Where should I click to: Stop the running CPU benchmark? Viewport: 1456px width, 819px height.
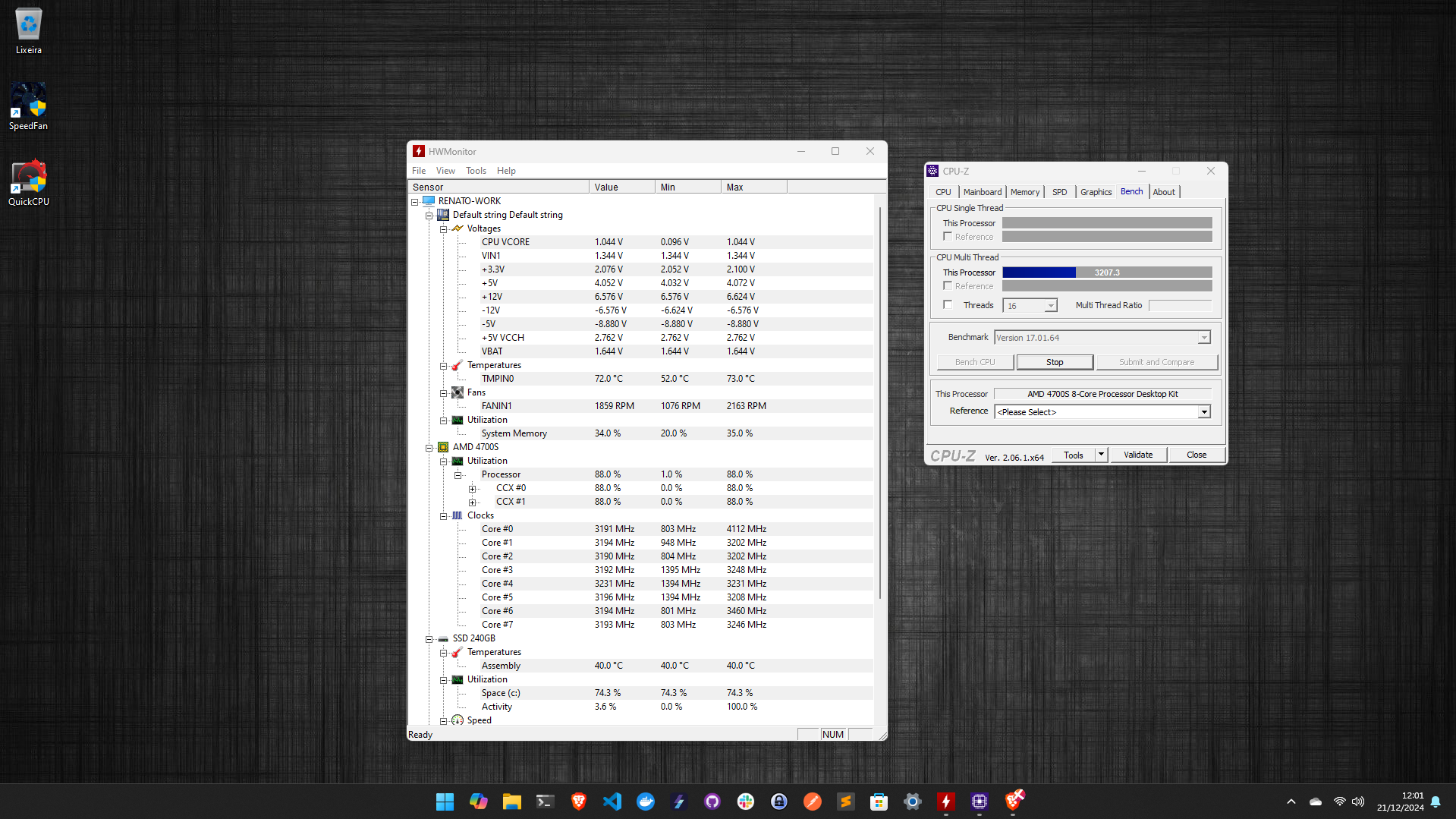point(1055,362)
